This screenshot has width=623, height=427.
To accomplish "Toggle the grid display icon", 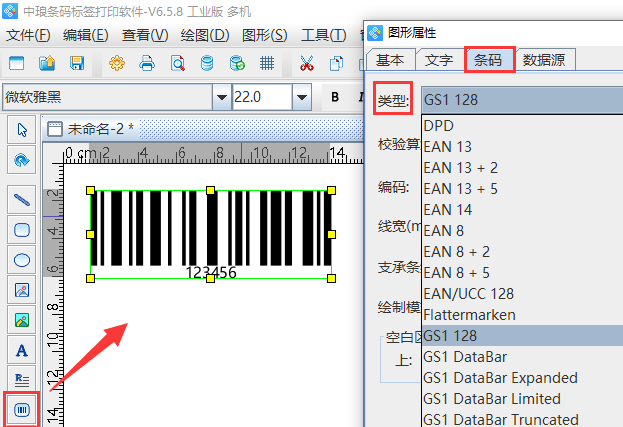I will [x=267, y=64].
